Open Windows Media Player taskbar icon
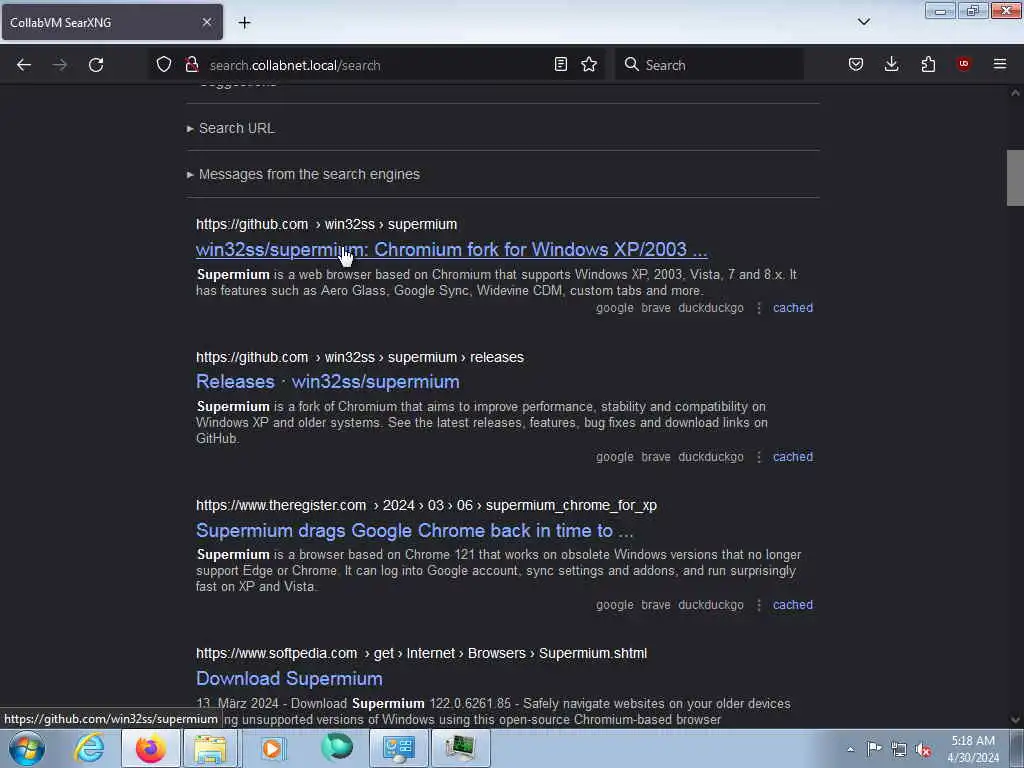Screen dimensions: 1024x768 pos(272,748)
